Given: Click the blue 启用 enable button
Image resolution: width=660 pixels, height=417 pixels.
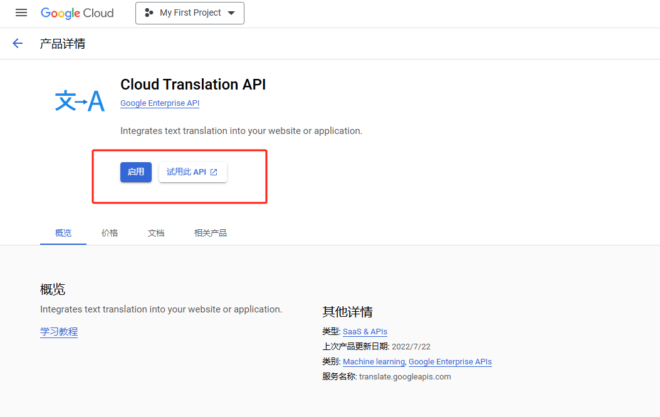Looking at the screenshot, I should (x=136, y=172).
